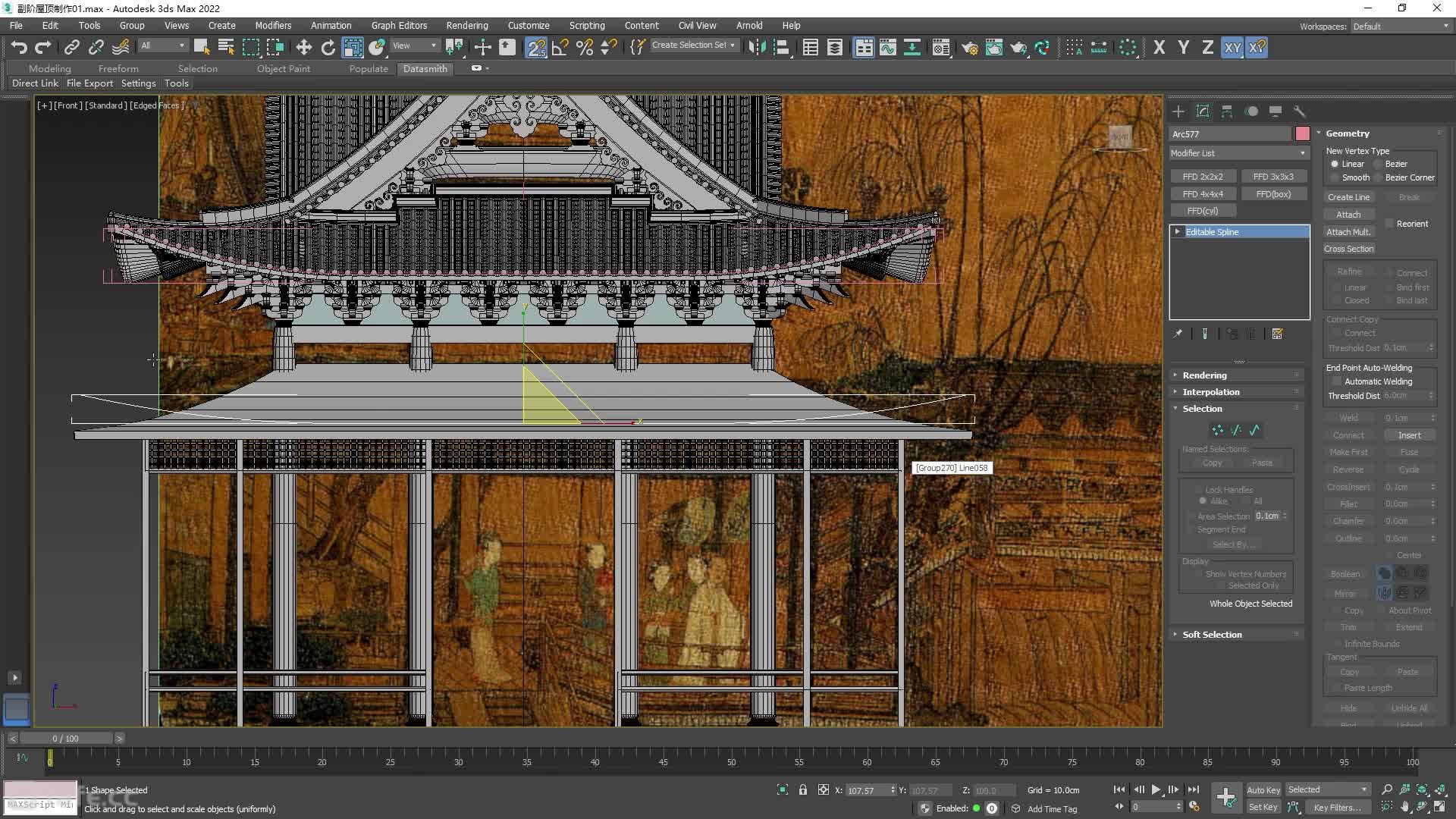Open the Arc577 object color swatch
Screen dimensions: 1456x819
(1303, 133)
